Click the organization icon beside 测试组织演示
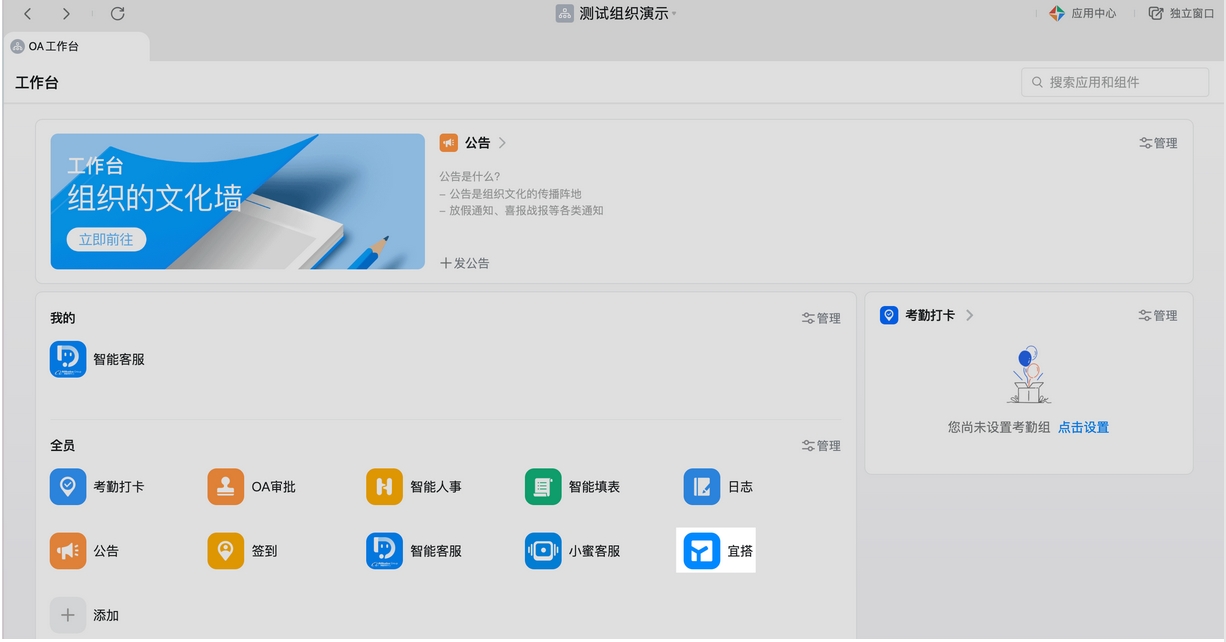 565,14
